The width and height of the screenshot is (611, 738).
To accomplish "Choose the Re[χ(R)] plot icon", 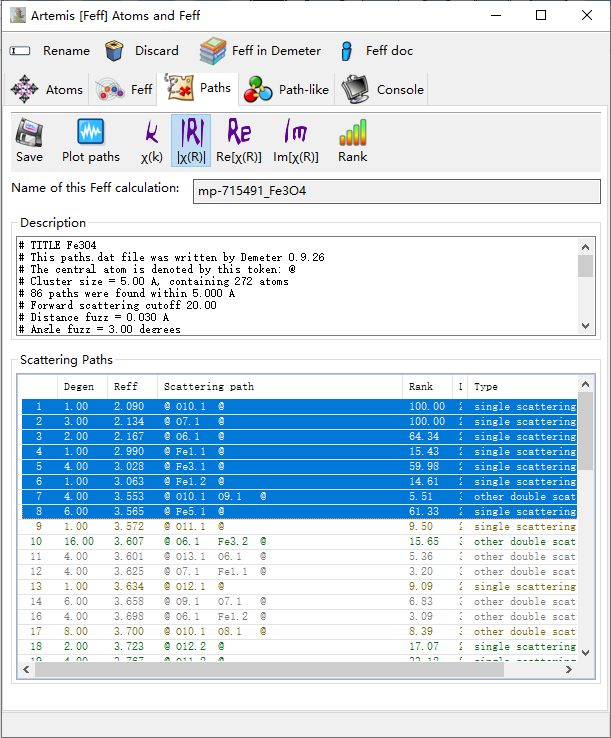I will tap(238, 140).
